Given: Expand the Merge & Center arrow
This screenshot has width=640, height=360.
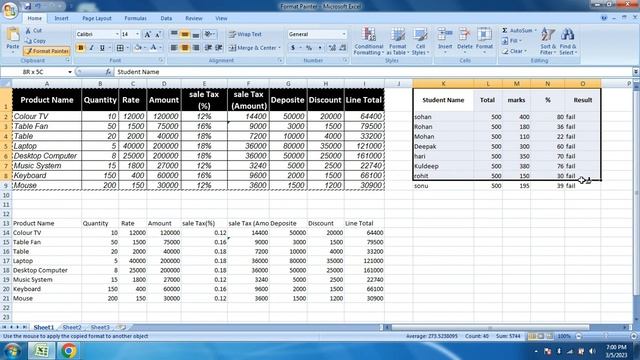Looking at the screenshot, I should coord(280,48).
